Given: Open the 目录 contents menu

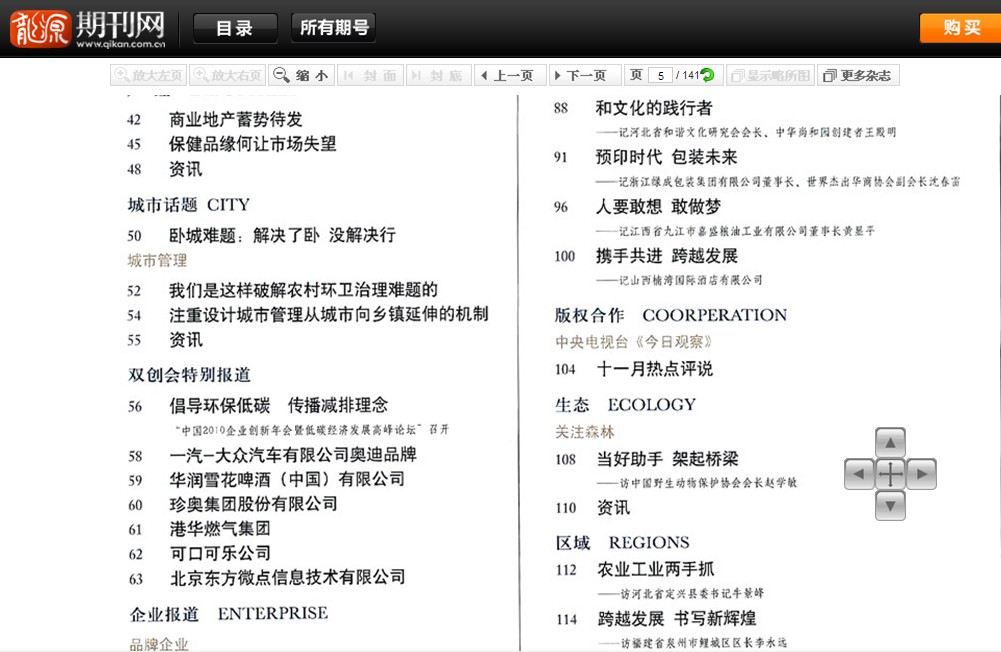Looking at the screenshot, I should point(235,28).
